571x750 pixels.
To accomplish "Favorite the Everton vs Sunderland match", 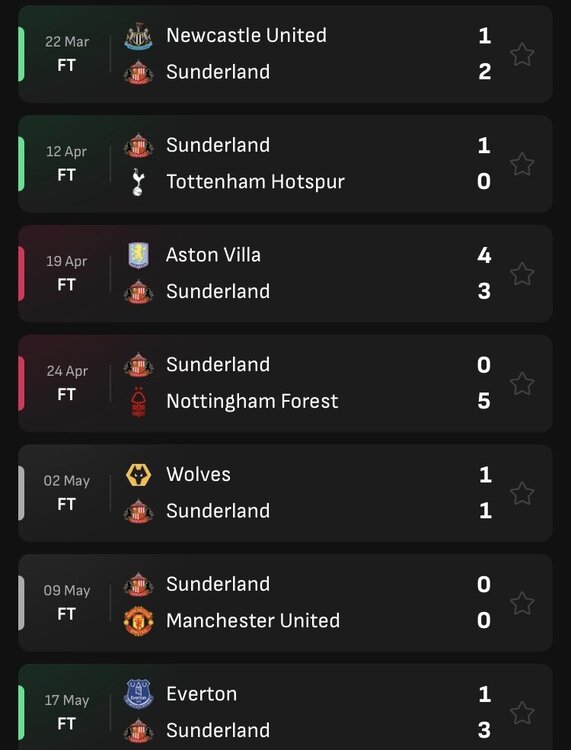I will coord(522,713).
